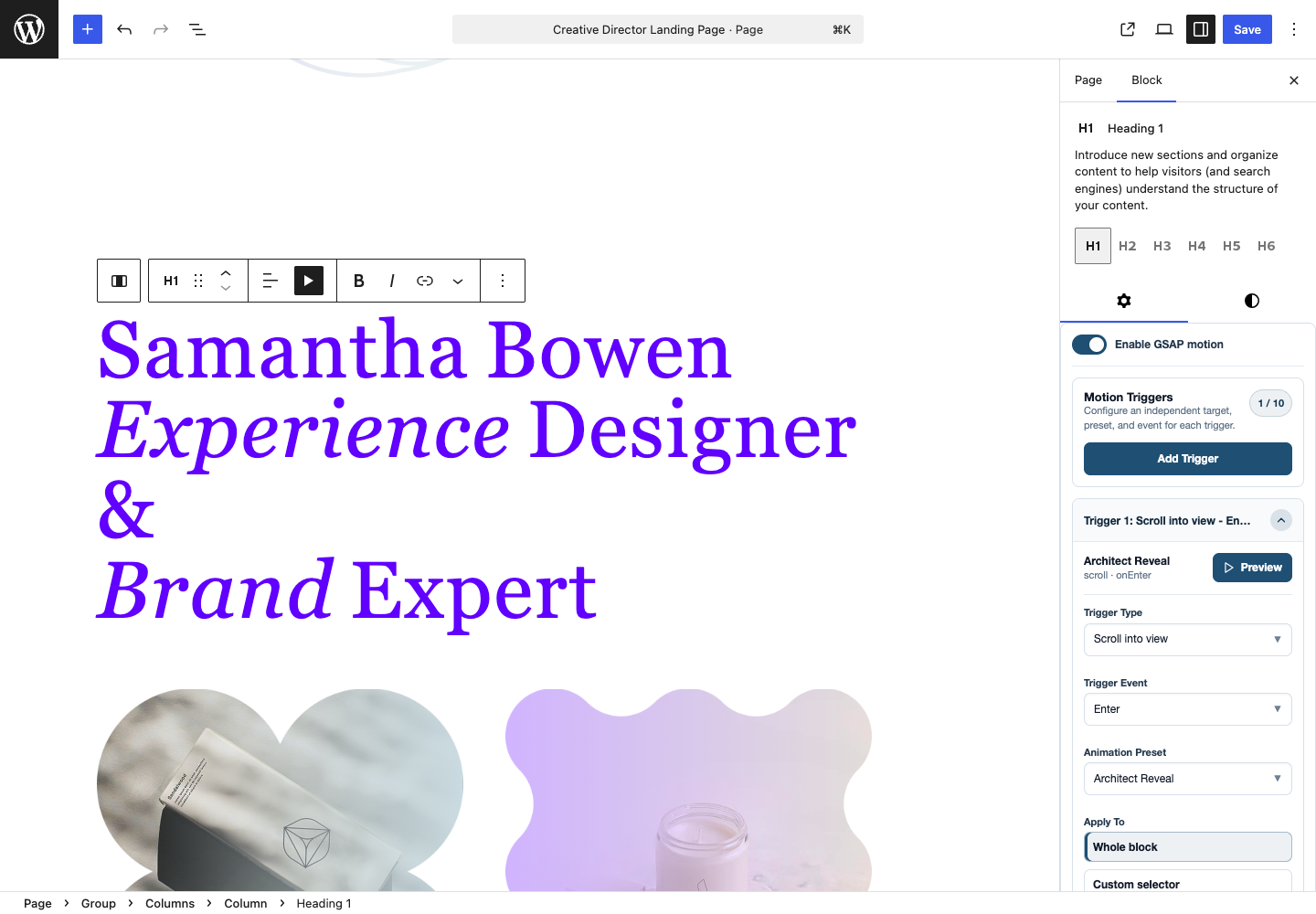Move the heading block down
Screen dimensions: 1316x914
click(x=226, y=289)
